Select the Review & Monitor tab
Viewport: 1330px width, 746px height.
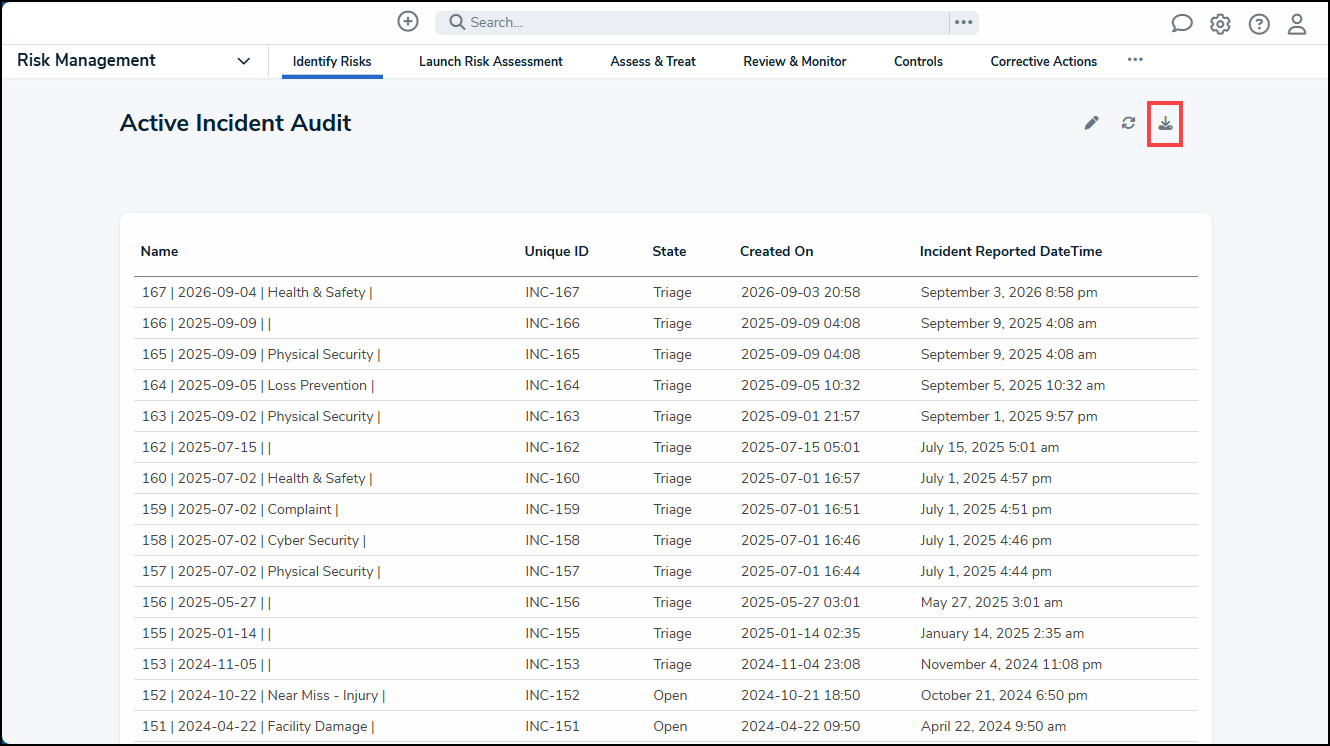(795, 62)
